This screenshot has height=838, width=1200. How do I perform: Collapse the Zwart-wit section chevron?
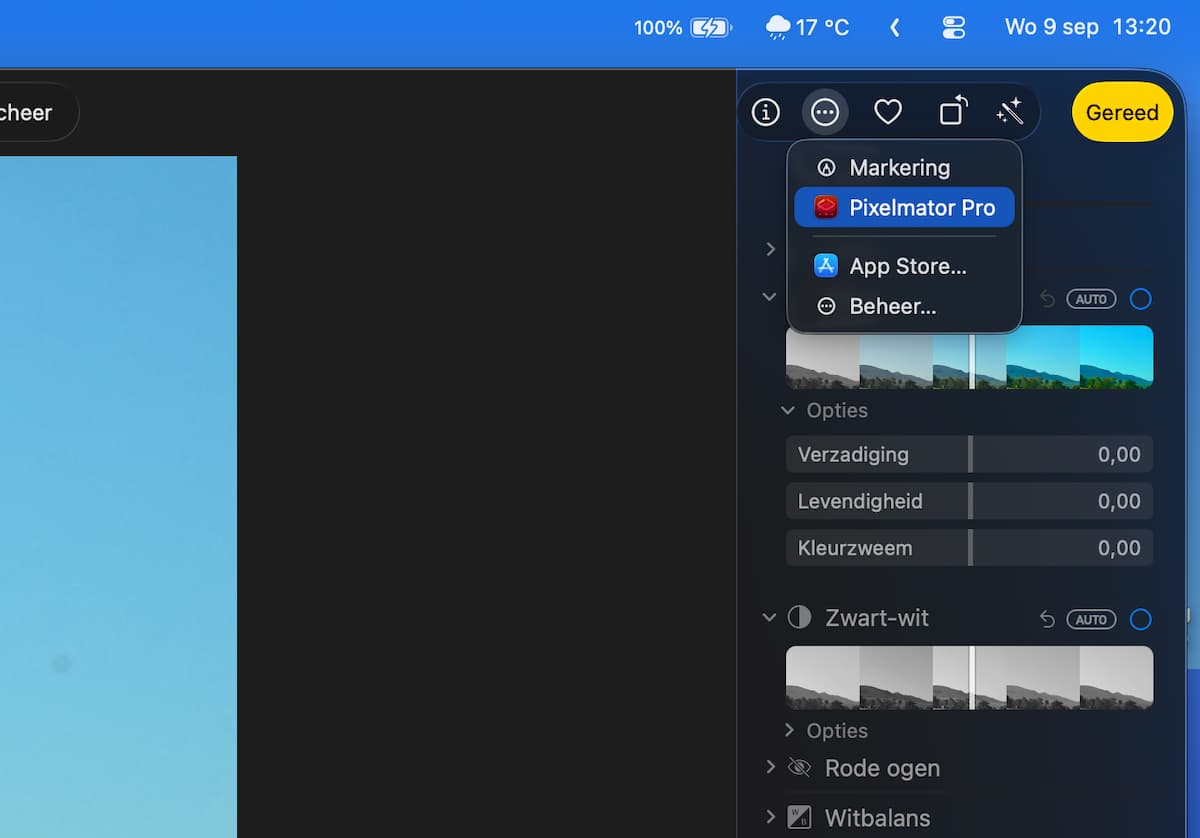coord(769,618)
